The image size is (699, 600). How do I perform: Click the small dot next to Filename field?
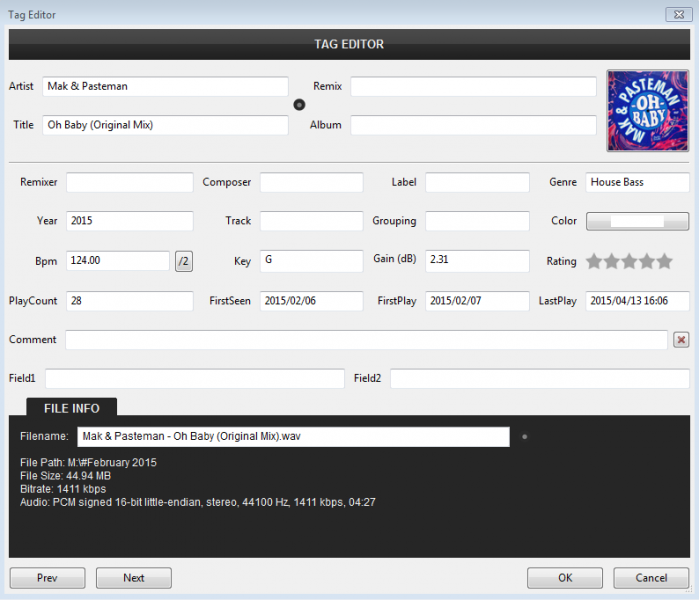(525, 437)
